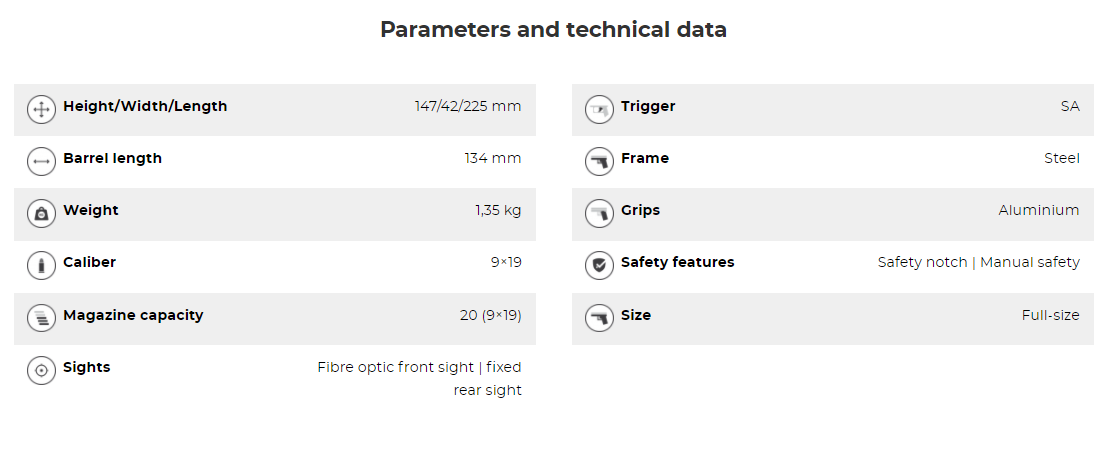Click the Fibre optic front sight text
This screenshot has height=454, width=1109.
point(395,367)
